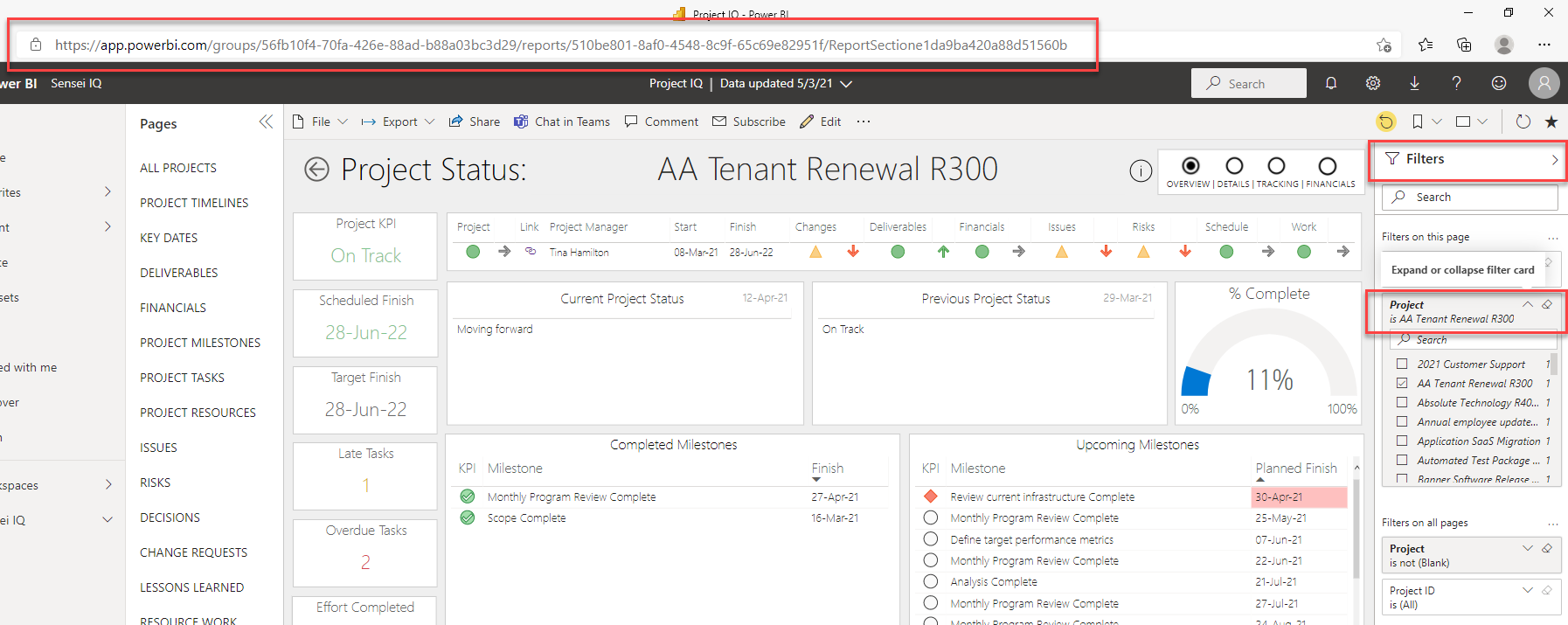The image size is (1568, 625).
Task: Click the back arrow beside Project Status
Action: tap(316, 170)
